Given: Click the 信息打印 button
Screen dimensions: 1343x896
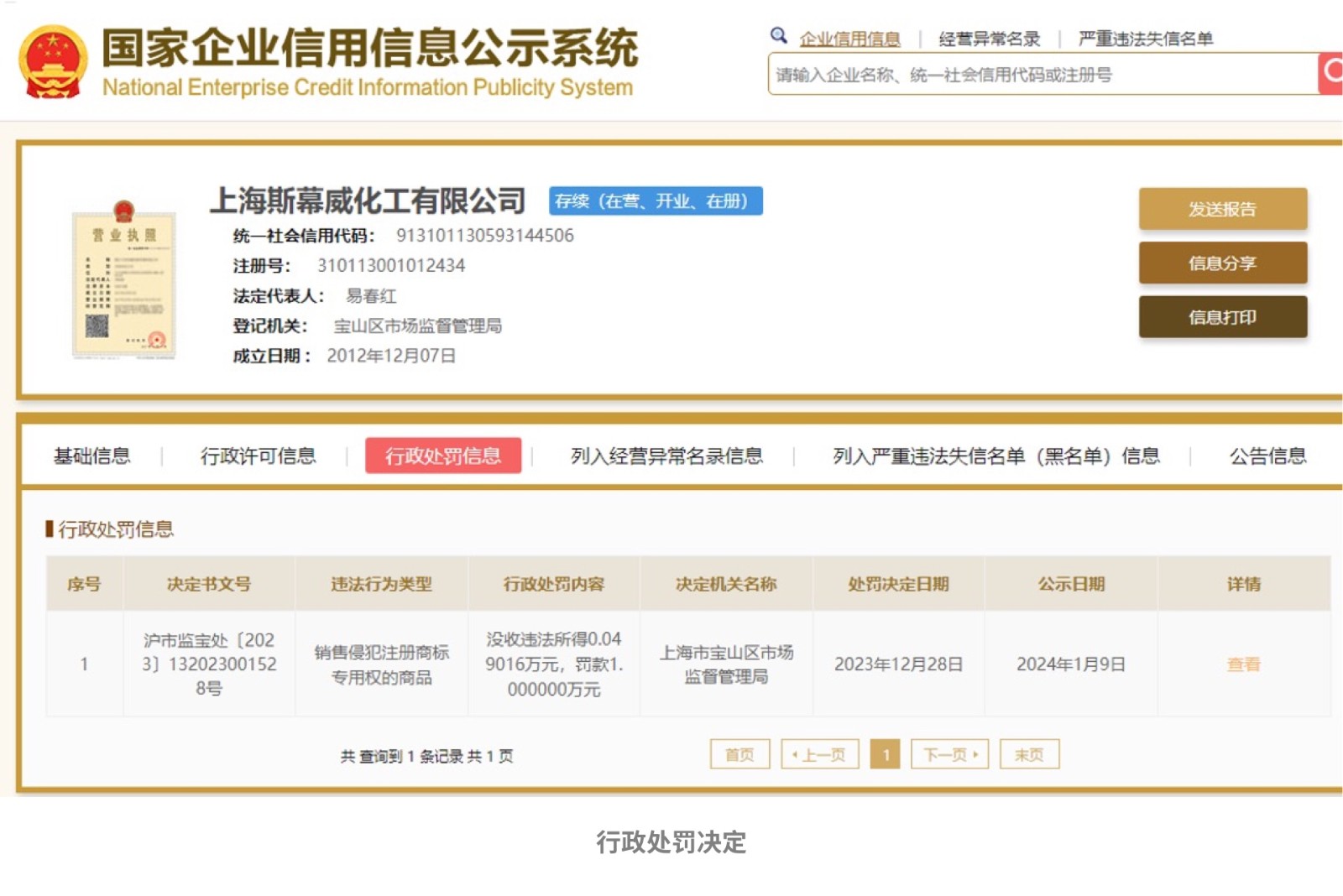Looking at the screenshot, I should (1223, 316).
